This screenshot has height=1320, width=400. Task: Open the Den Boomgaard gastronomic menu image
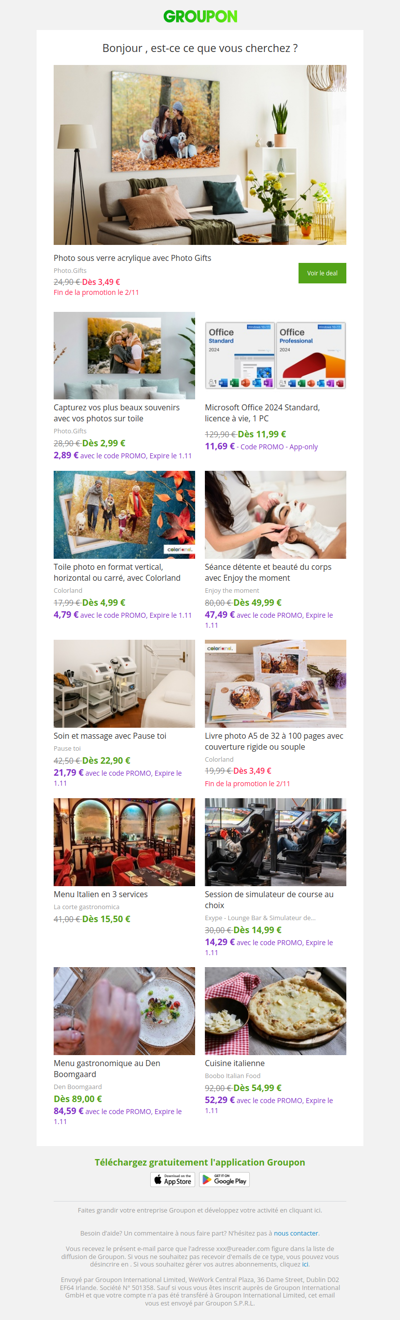coord(124,1011)
